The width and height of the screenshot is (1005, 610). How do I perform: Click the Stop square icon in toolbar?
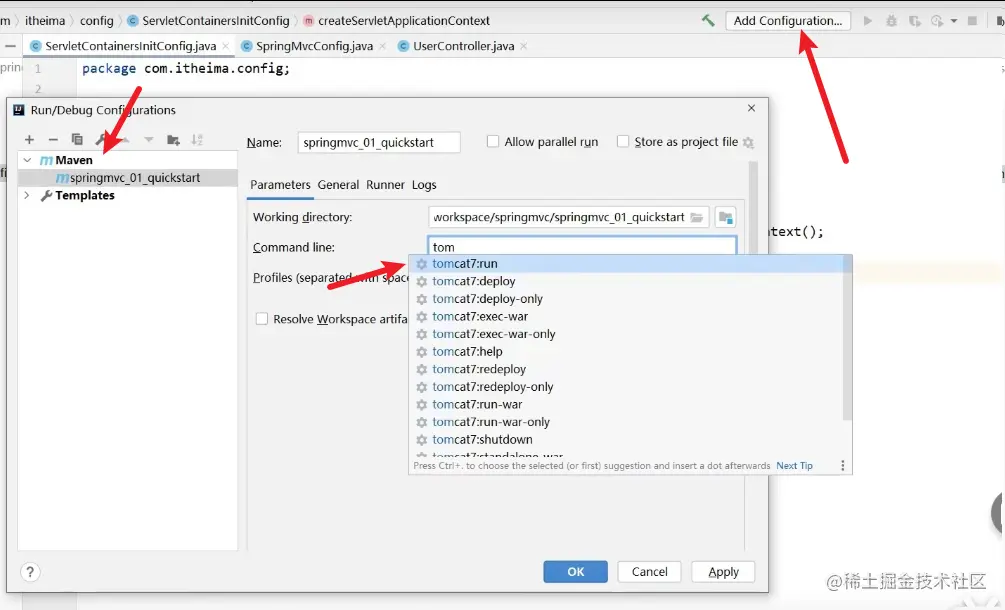tap(972, 21)
